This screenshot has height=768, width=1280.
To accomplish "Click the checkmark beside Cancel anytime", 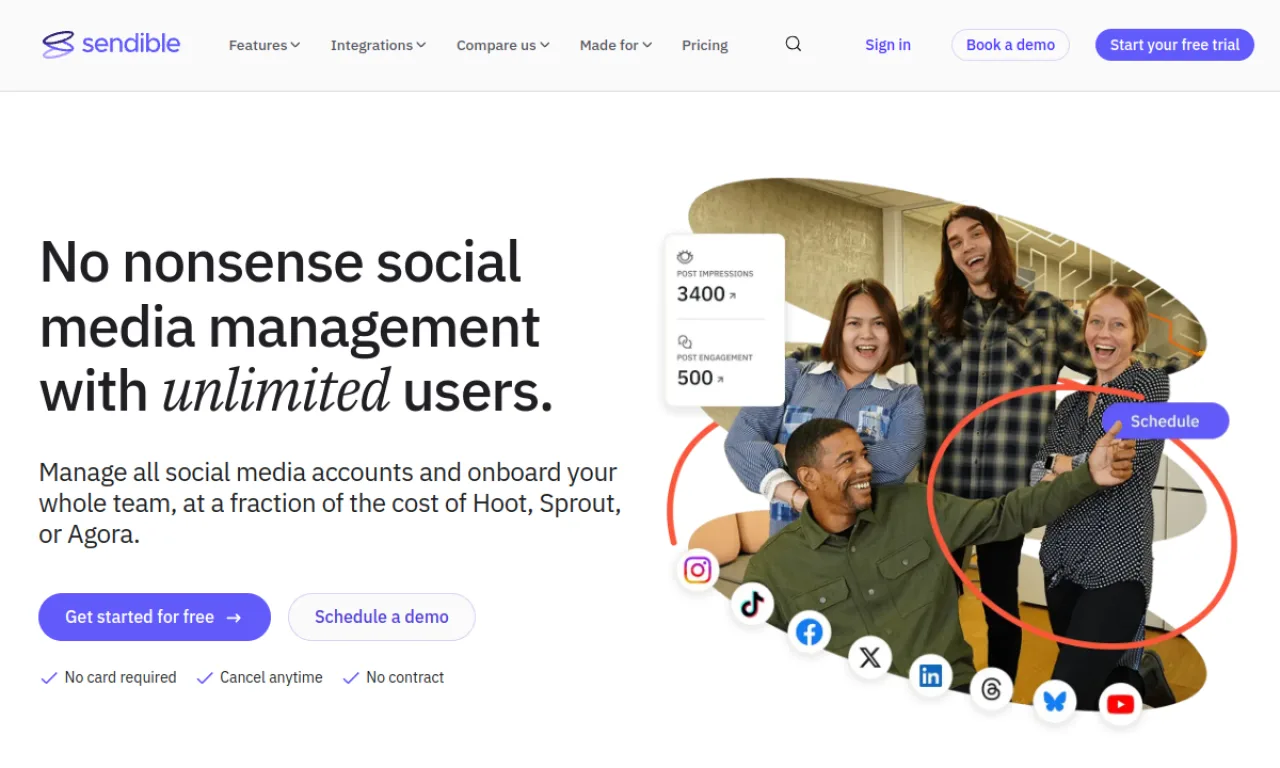I will click(204, 678).
